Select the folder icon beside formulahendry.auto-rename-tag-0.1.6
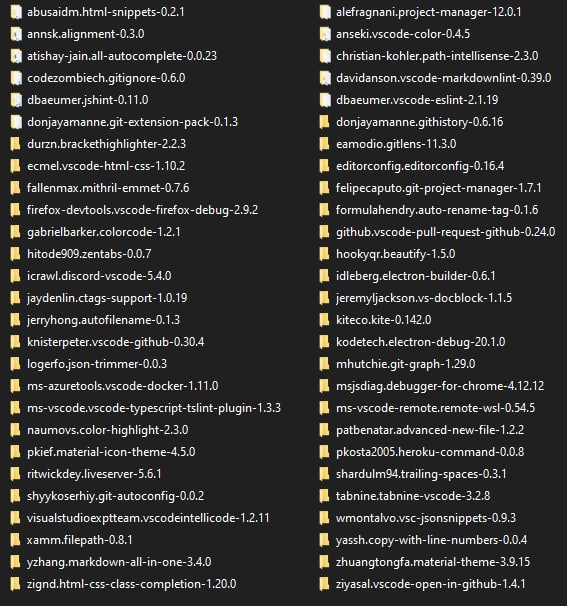This screenshot has width=567, height=606. click(324, 210)
